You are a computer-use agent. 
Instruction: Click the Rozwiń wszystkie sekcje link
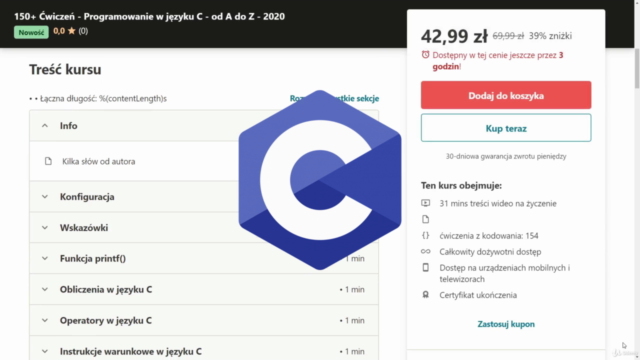pyautogui.click(x=334, y=98)
